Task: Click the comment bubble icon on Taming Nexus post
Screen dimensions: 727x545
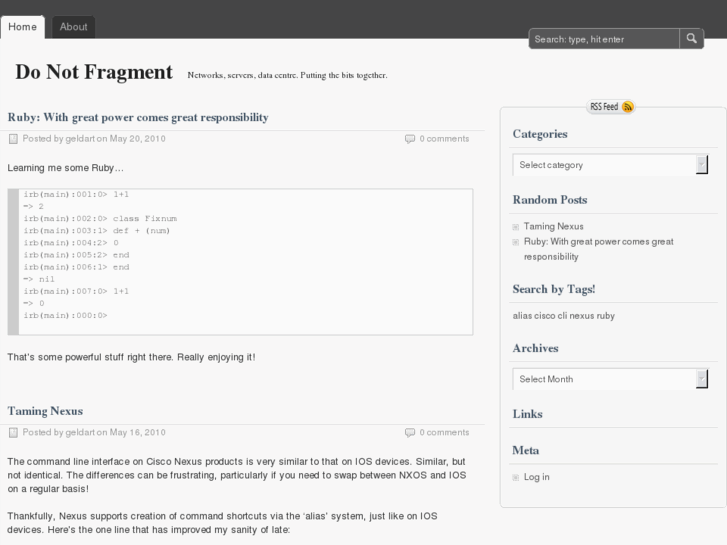Action: (x=410, y=433)
